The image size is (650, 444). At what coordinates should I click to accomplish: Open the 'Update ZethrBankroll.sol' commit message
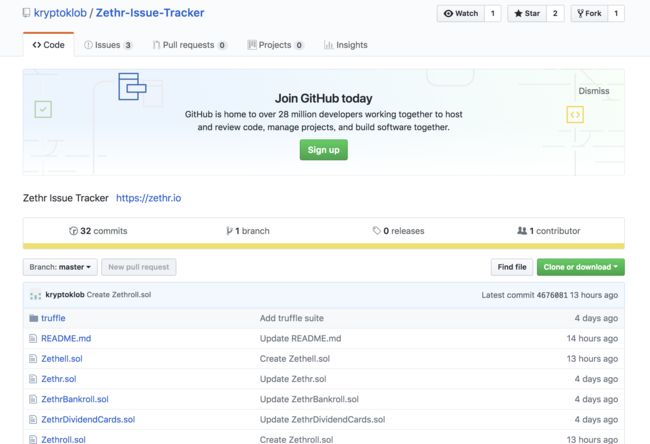pyautogui.click(x=309, y=399)
